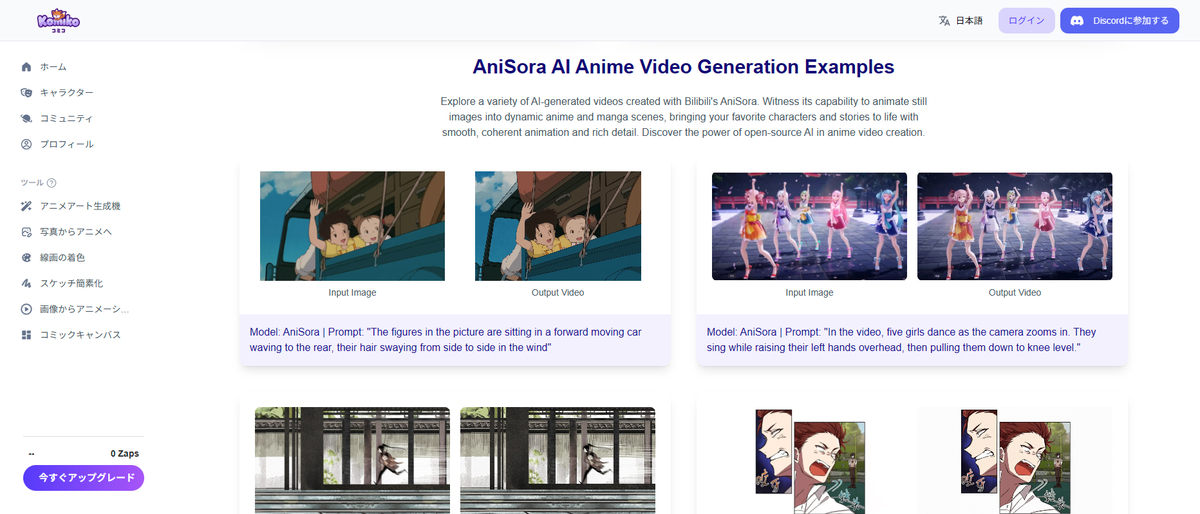The height and width of the screenshot is (514, 1200).
Task: Click the ツール section label
Action: click(32, 183)
